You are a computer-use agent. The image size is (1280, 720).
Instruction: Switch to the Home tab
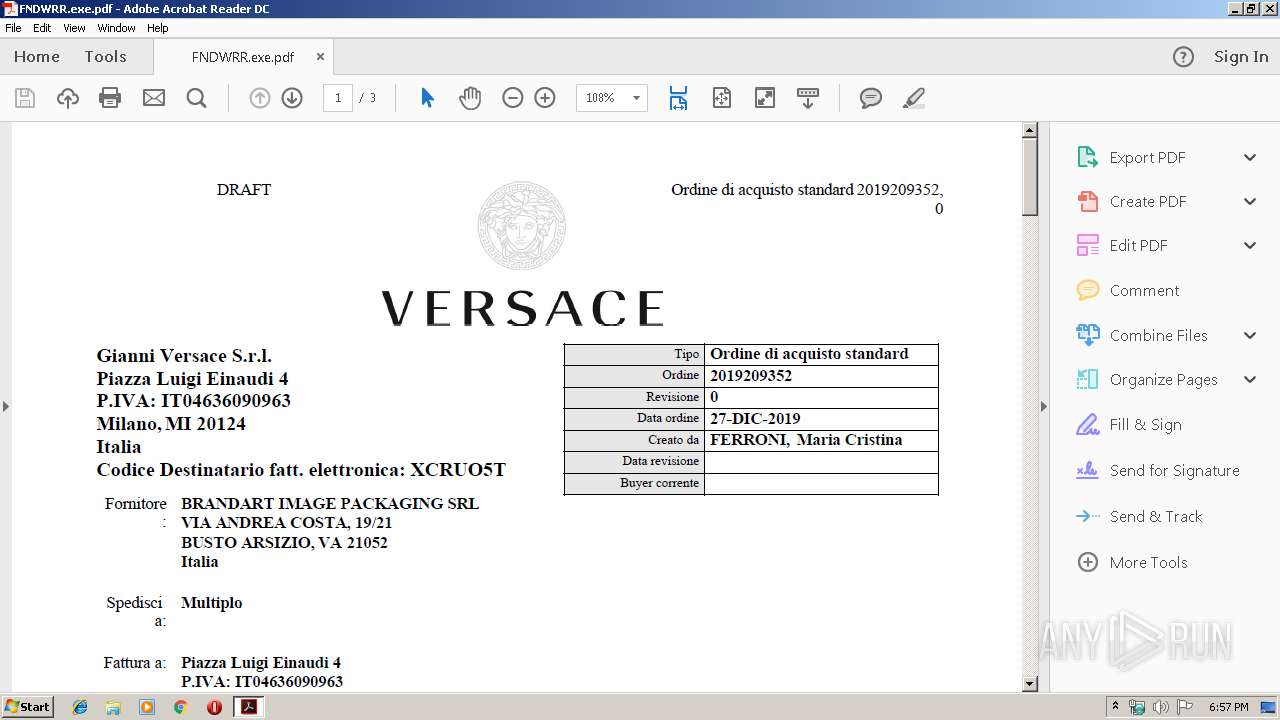[x=37, y=57]
